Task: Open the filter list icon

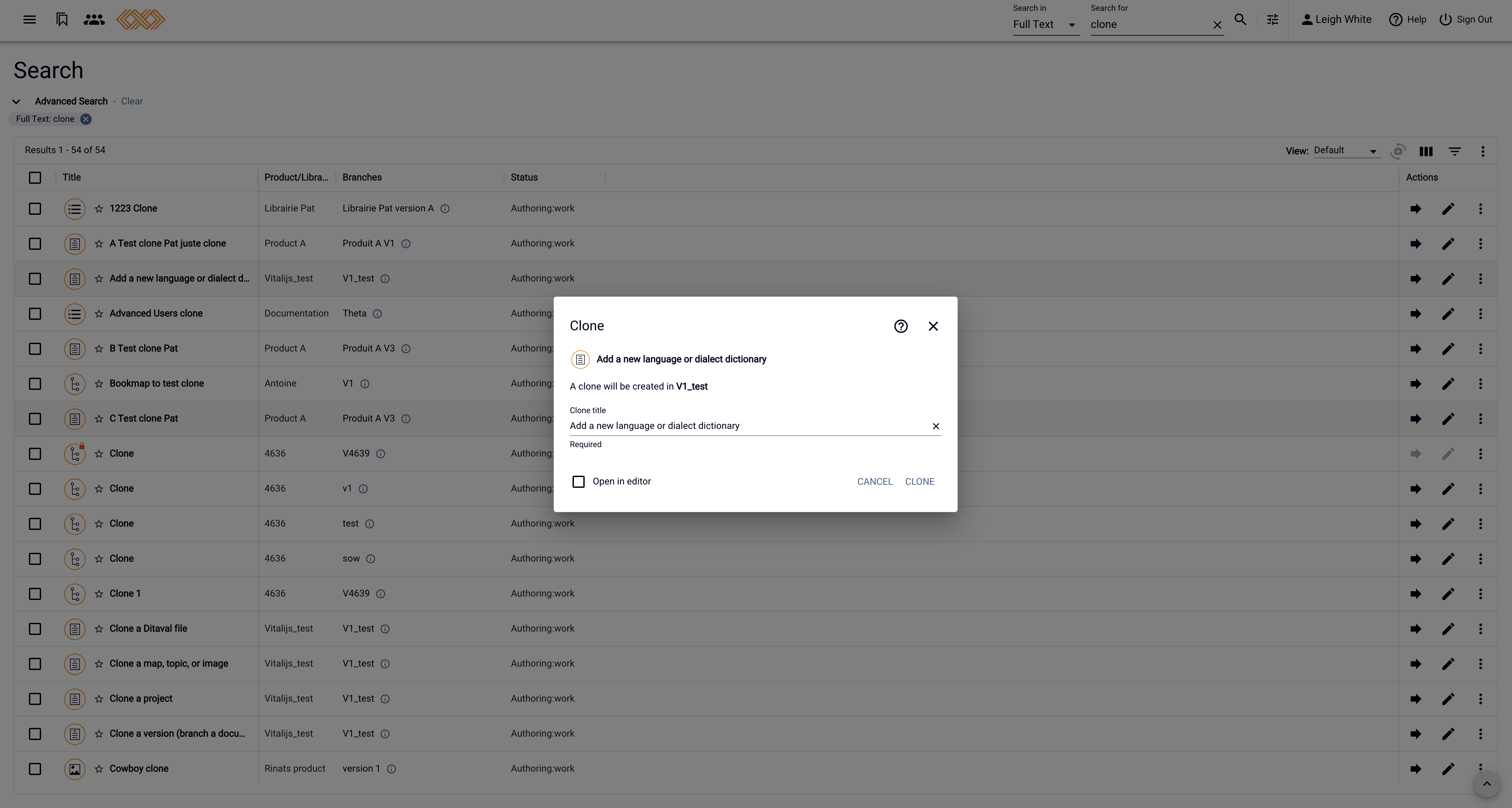Action: [1454, 151]
